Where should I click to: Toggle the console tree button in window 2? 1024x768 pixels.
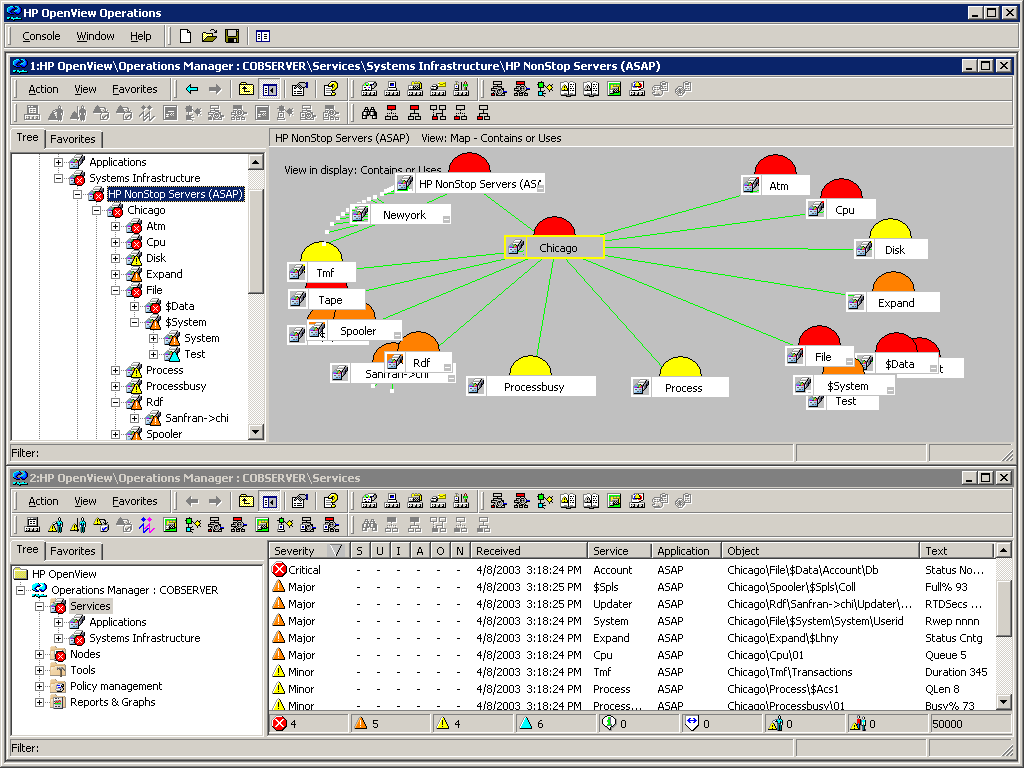(x=269, y=501)
